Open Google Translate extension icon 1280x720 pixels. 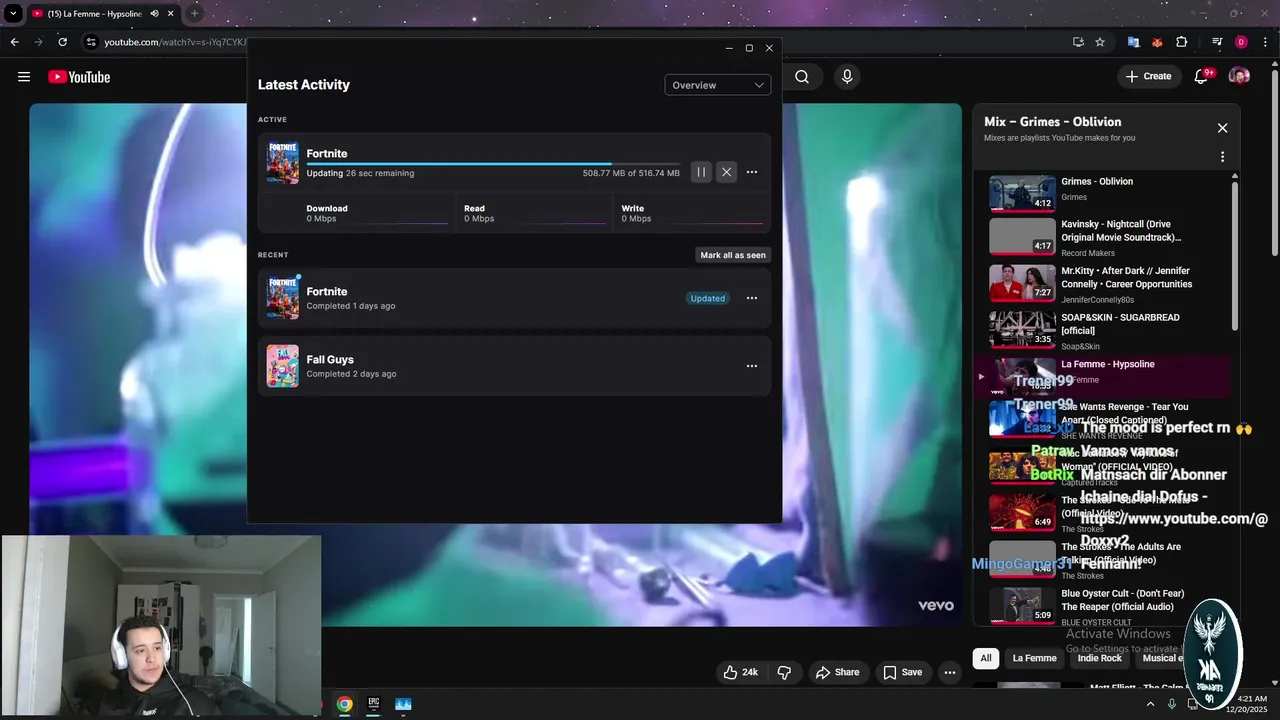pyautogui.click(x=1133, y=42)
